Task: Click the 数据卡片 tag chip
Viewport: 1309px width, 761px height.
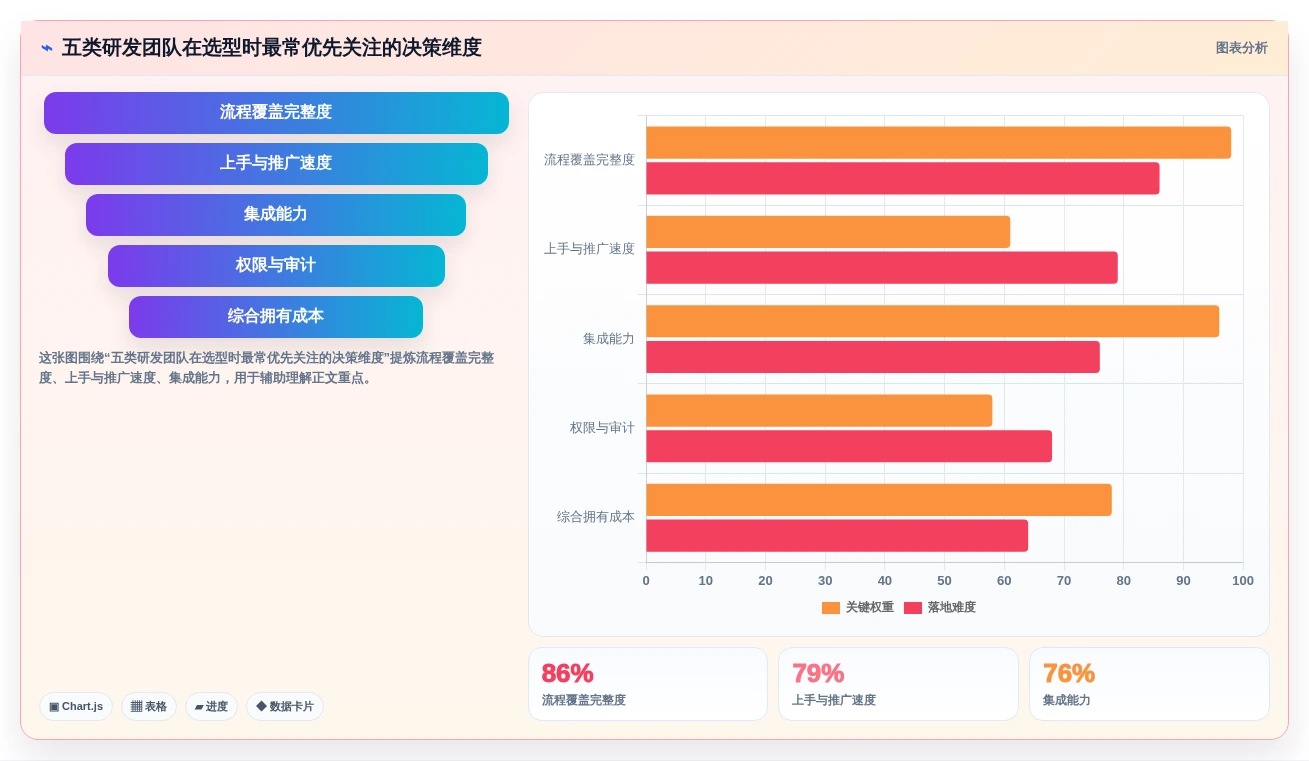Action: click(285, 706)
